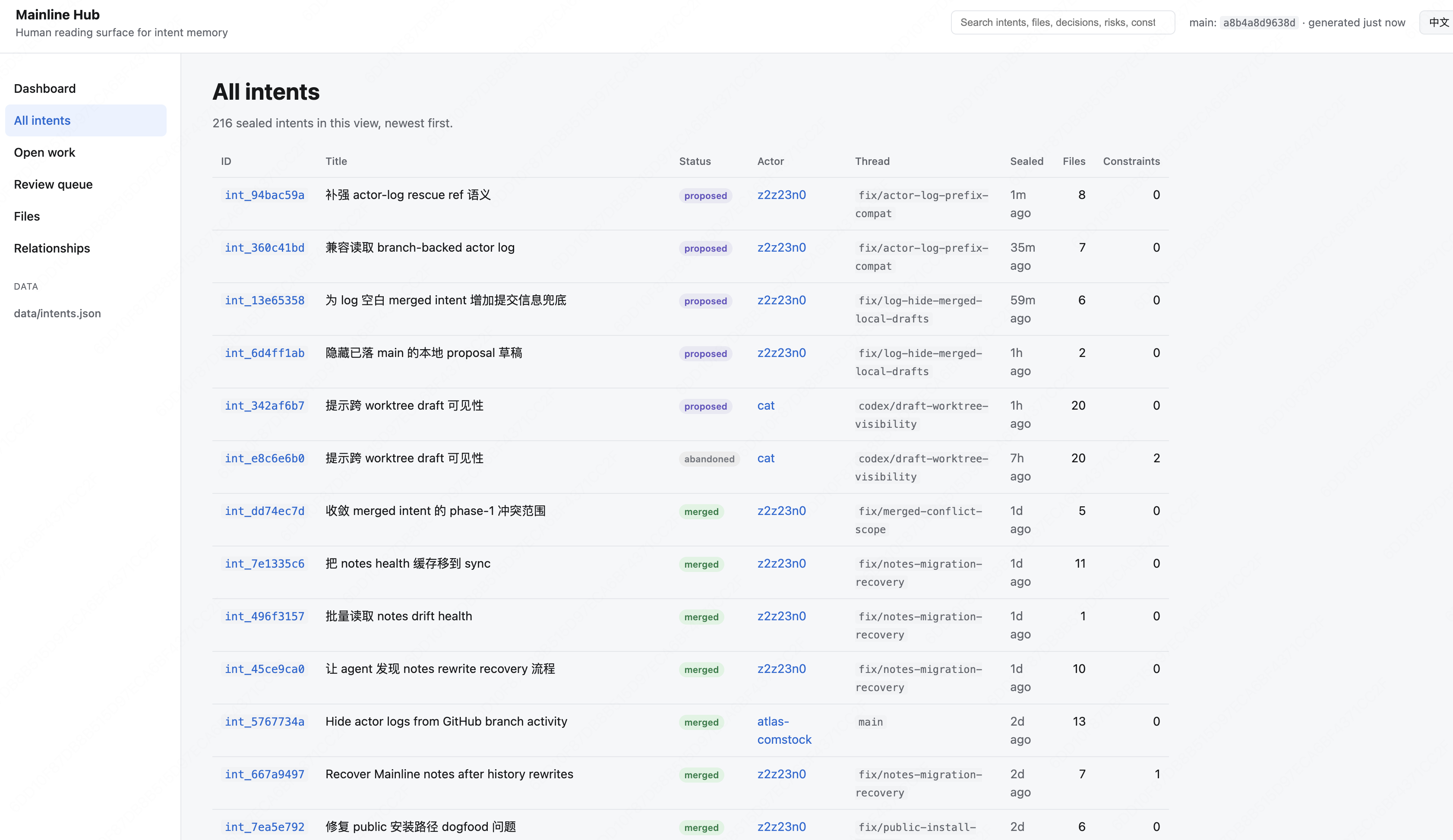Open intent int_360c41bd
This screenshot has height=840, width=1453.
pos(265,248)
